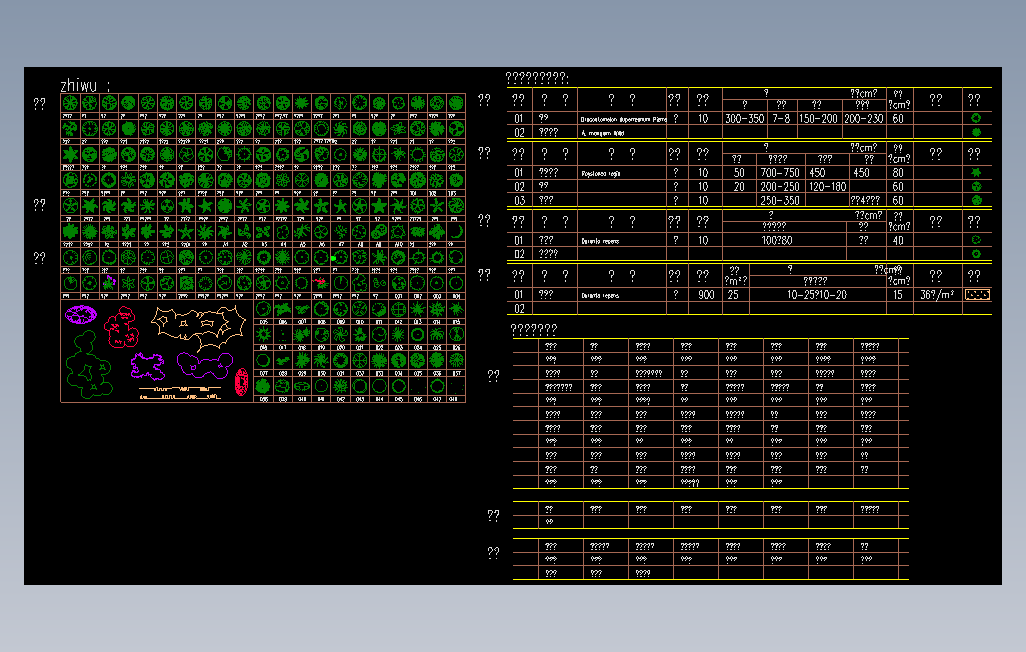Select the wide purple cloud-shaped outline
The width and height of the screenshot is (1026, 652).
[x=205, y=365]
